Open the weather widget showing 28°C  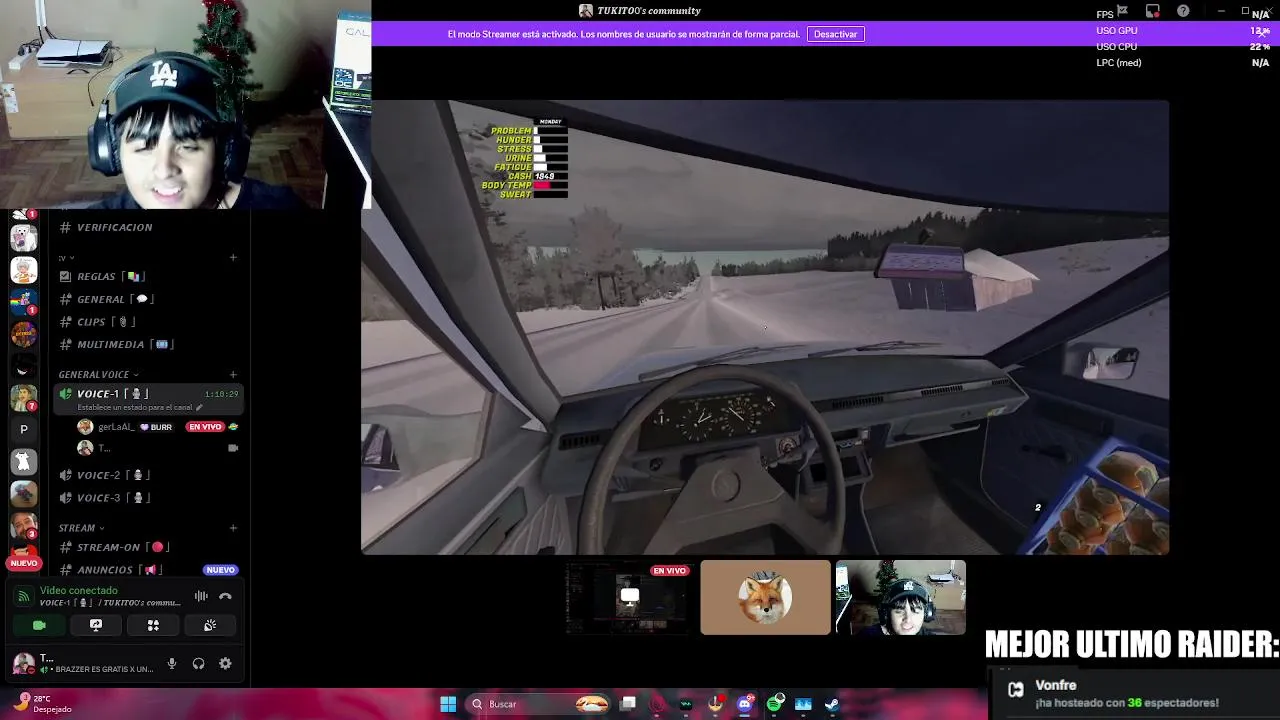coord(42,704)
